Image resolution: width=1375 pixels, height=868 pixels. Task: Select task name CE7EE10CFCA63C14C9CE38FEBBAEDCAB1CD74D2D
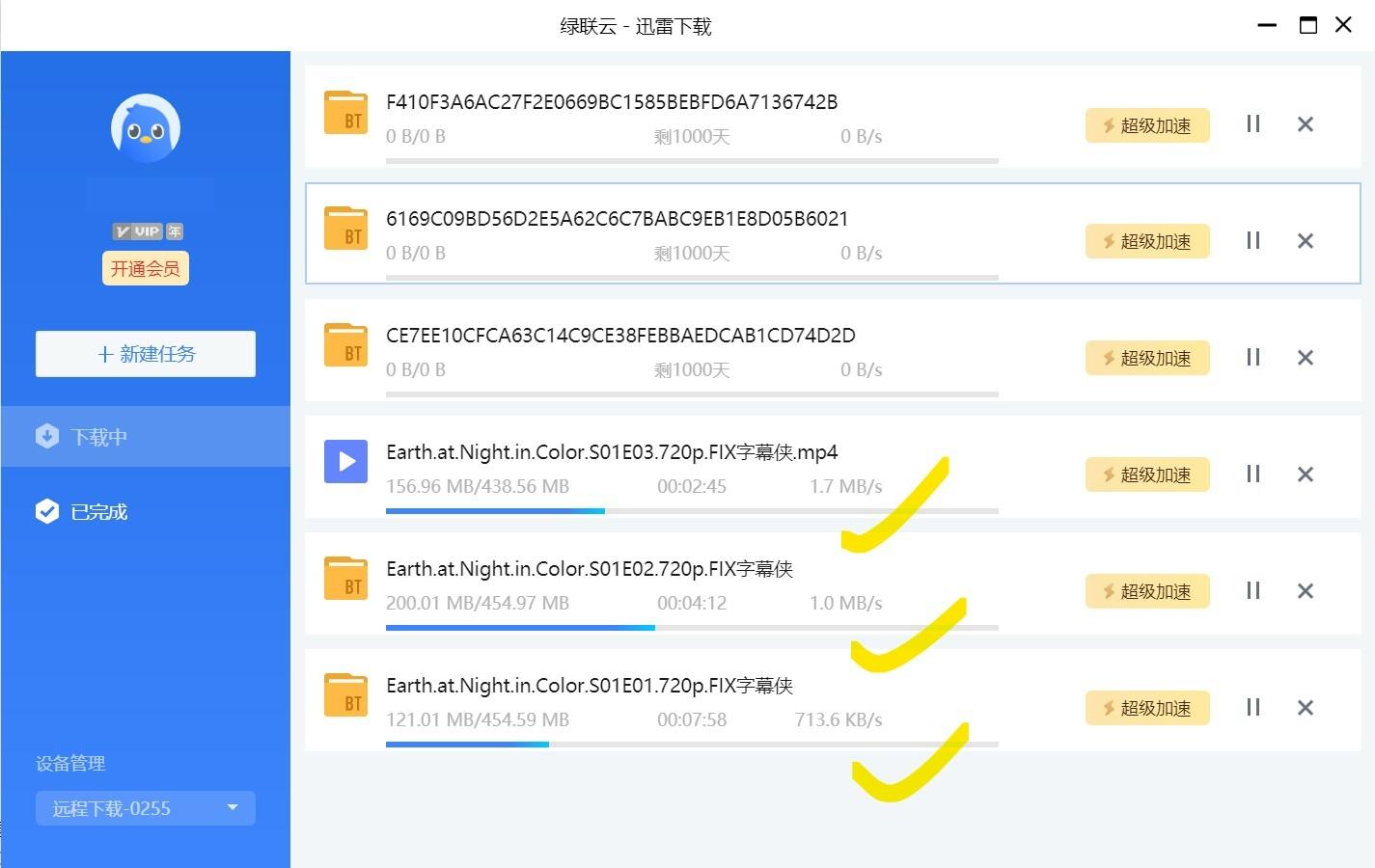620,336
